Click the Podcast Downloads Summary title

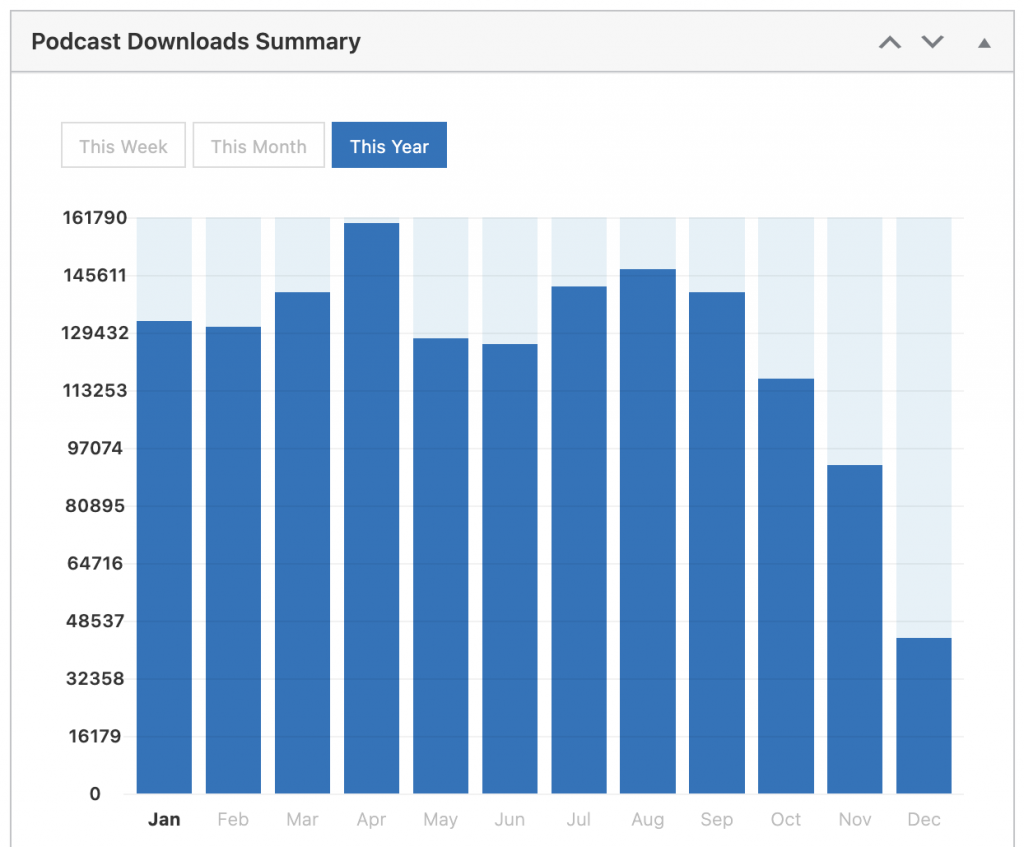point(196,42)
